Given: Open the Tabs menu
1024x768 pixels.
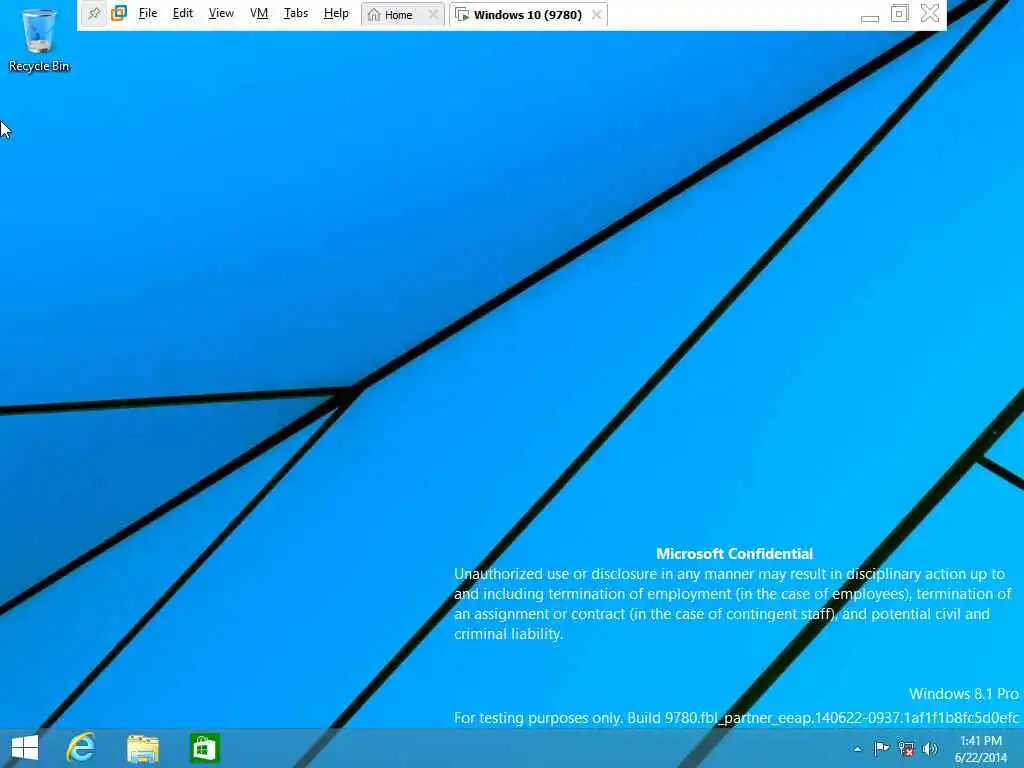Looking at the screenshot, I should click(x=295, y=14).
